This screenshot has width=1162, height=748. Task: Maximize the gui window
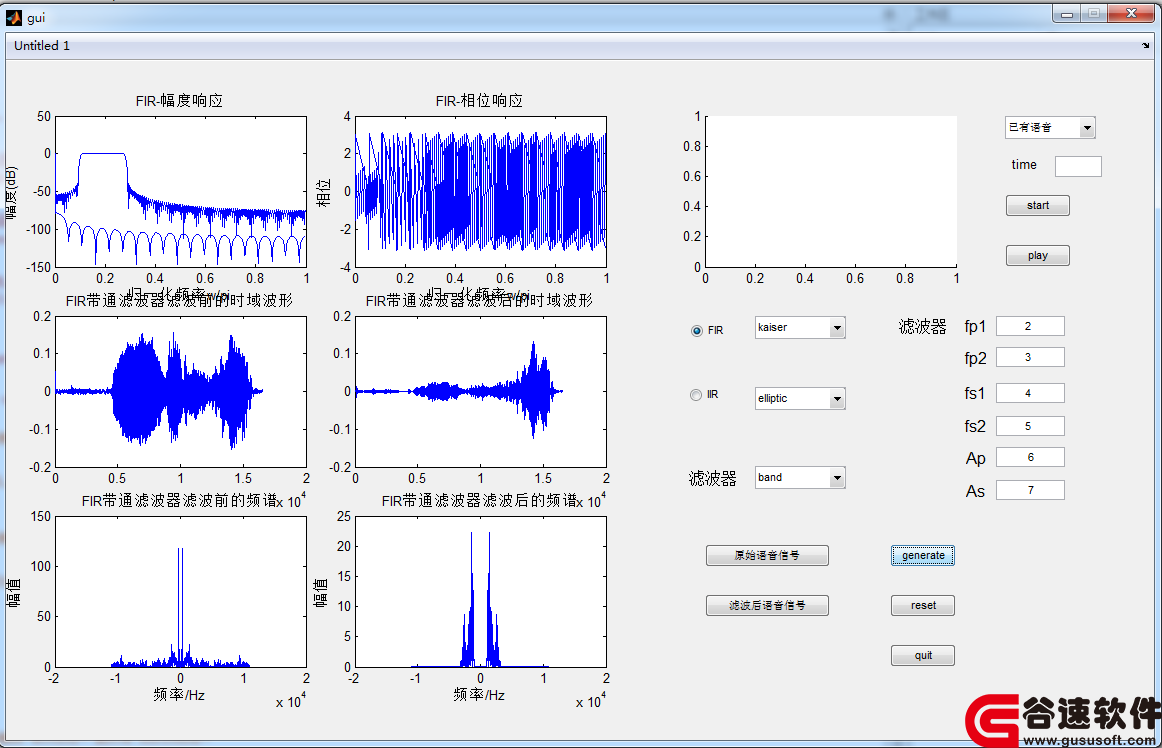click(1095, 13)
